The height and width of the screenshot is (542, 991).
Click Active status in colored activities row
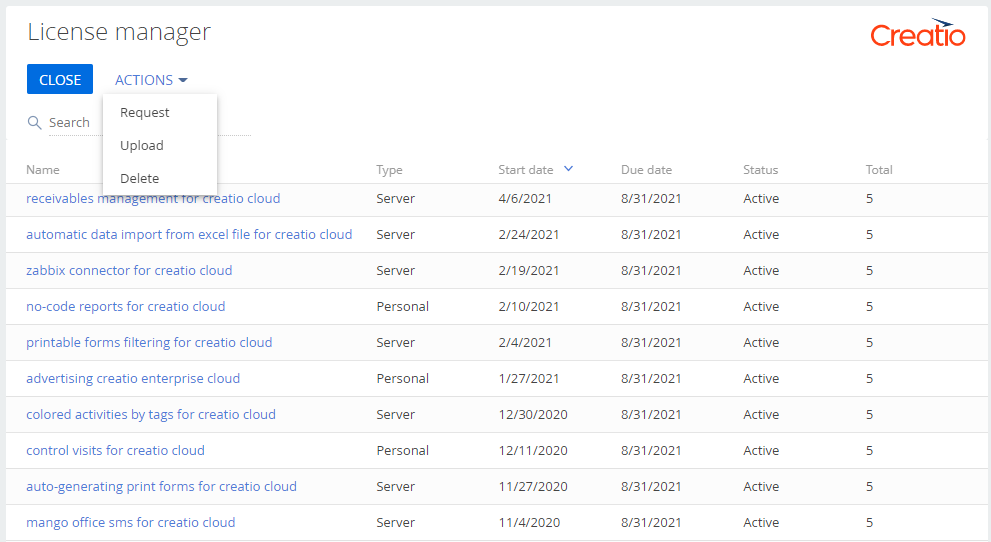(x=761, y=414)
